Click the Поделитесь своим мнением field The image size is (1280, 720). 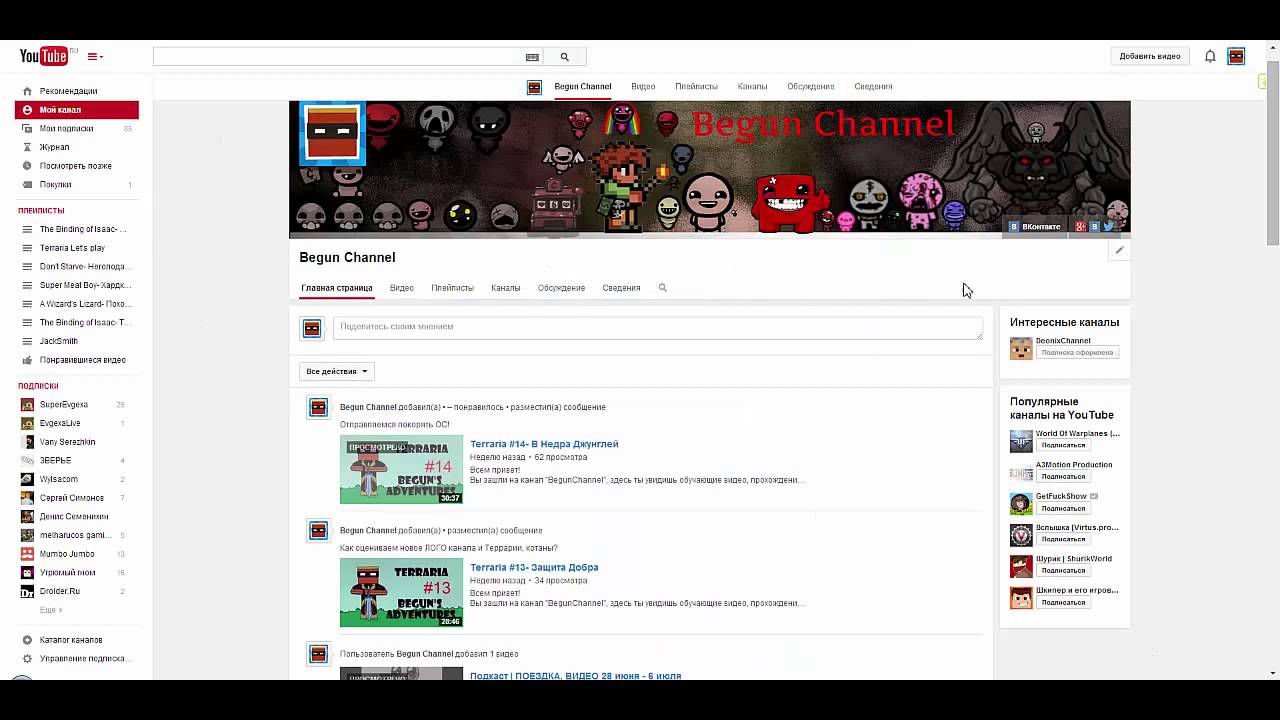[x=658, y=328]
